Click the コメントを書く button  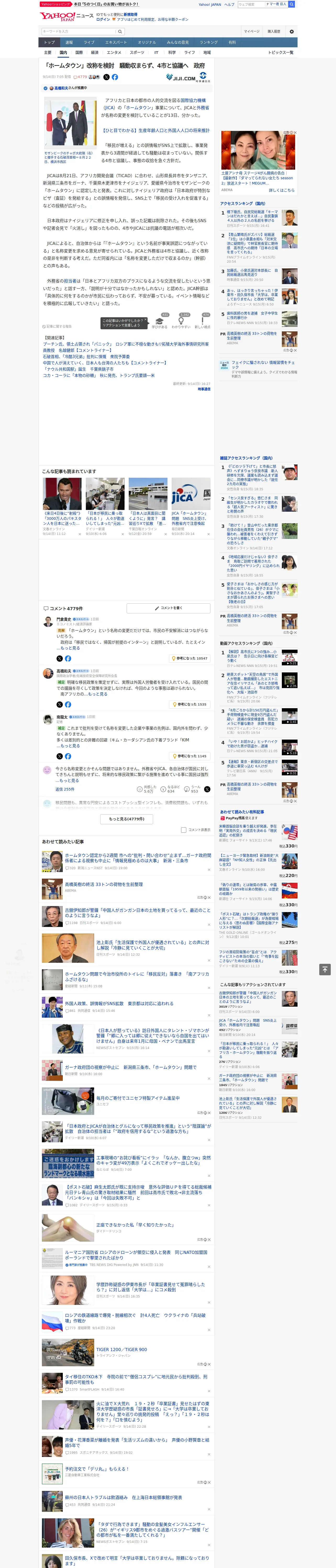pyautogui.click(x=168, y=608)
